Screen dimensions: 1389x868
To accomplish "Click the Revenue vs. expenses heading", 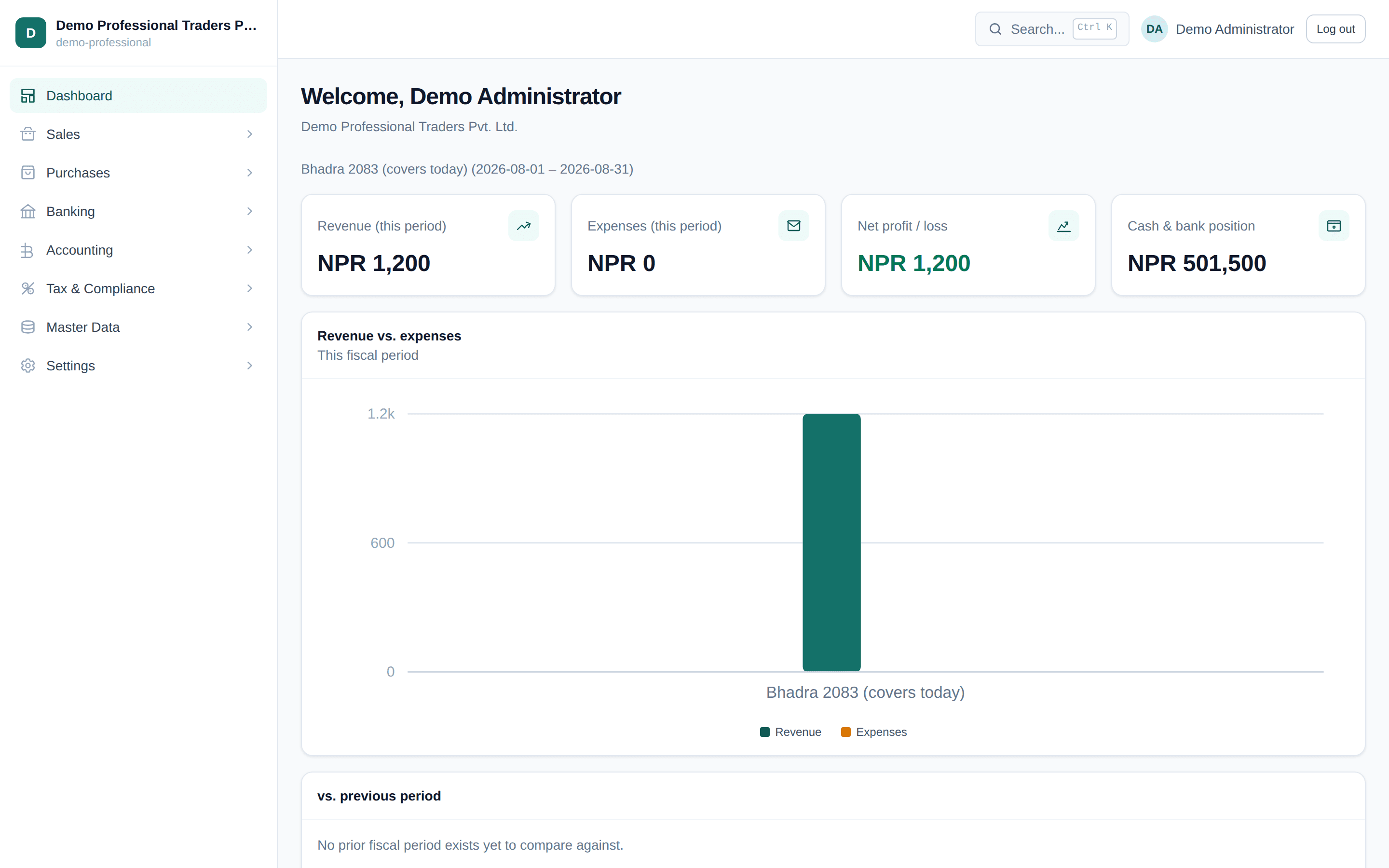I will pos(389,336).
